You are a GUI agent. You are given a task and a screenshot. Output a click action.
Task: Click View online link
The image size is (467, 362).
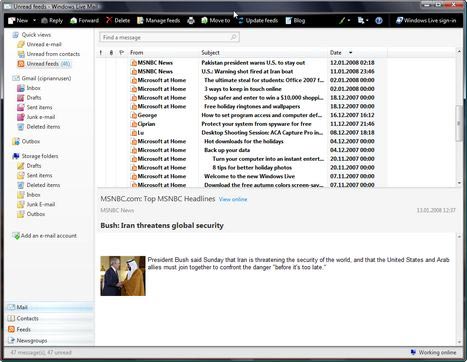pos(233,199)
